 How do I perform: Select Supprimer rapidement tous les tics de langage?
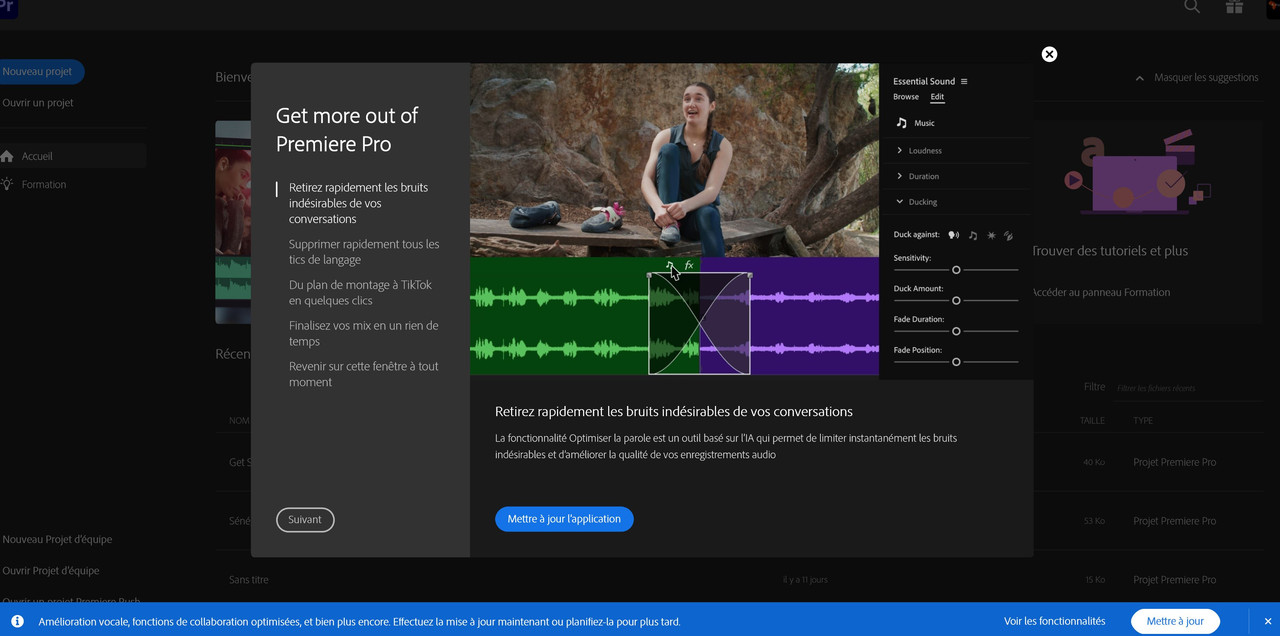coord(364,252)
